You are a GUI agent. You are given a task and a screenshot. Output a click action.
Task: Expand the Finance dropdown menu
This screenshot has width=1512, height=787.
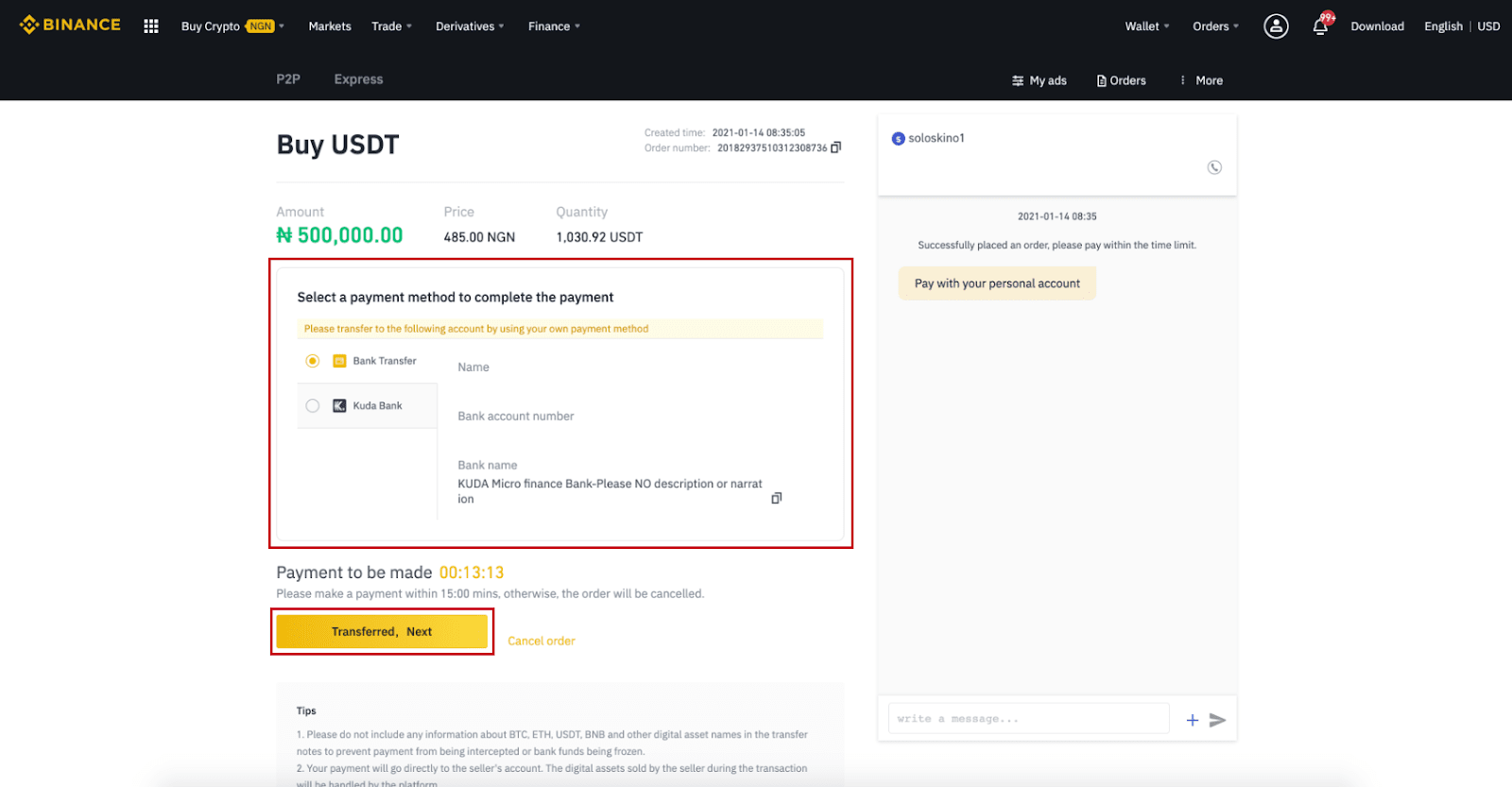point(554,26)
